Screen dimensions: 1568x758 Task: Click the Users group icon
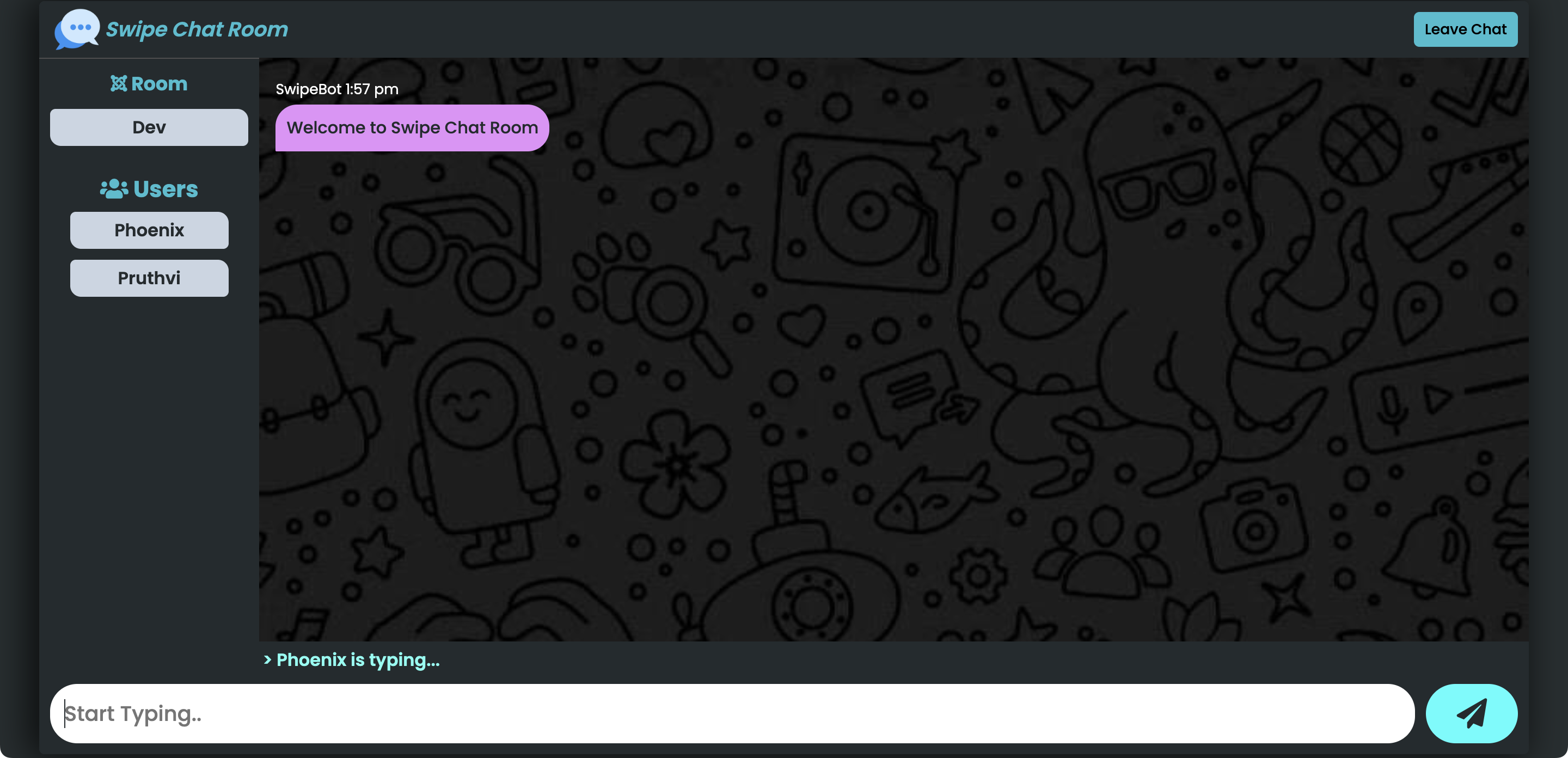[113, 189]
